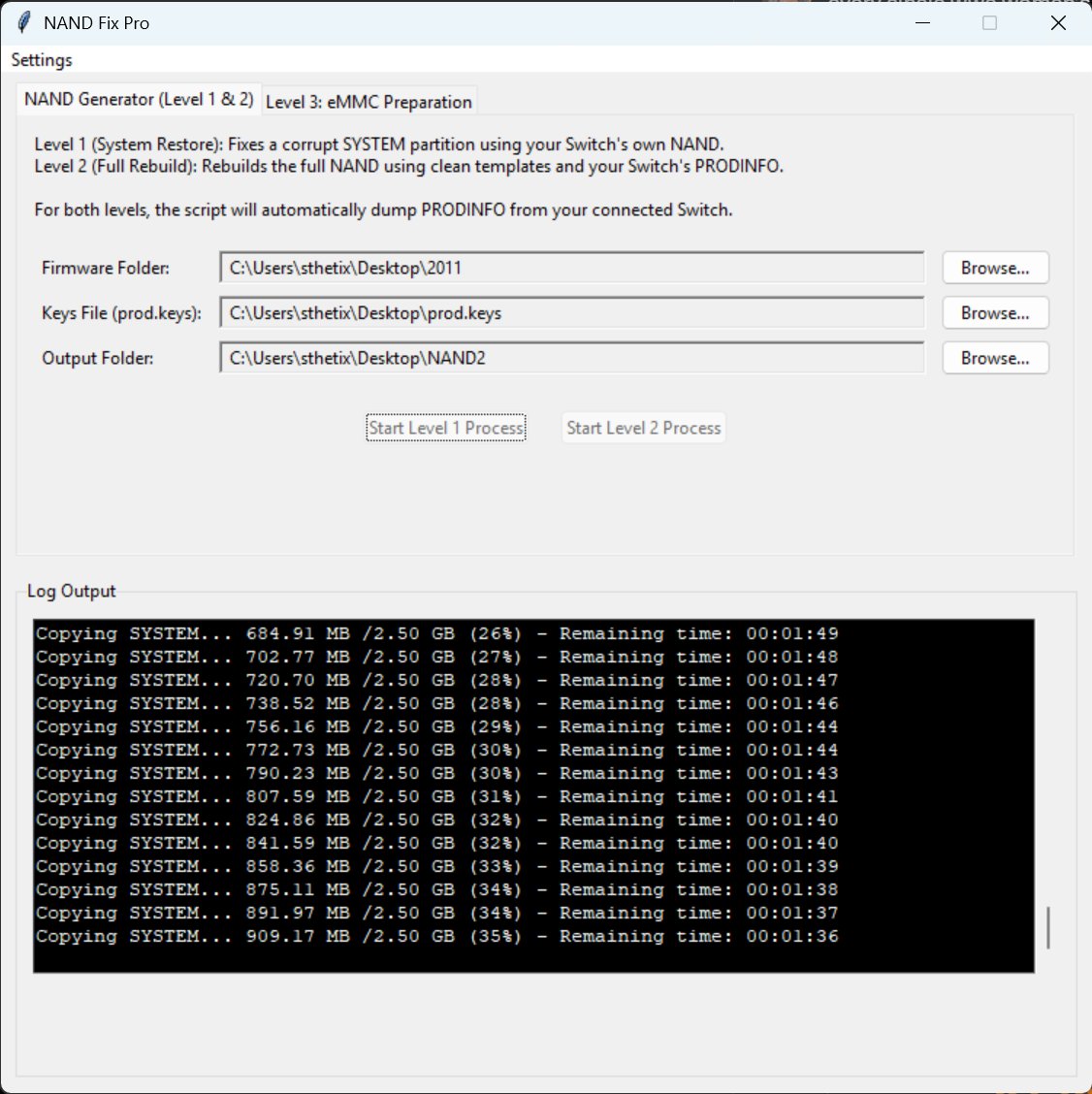Click the 'Keys File (prod.keys):' label

click(x=121, y=313)
